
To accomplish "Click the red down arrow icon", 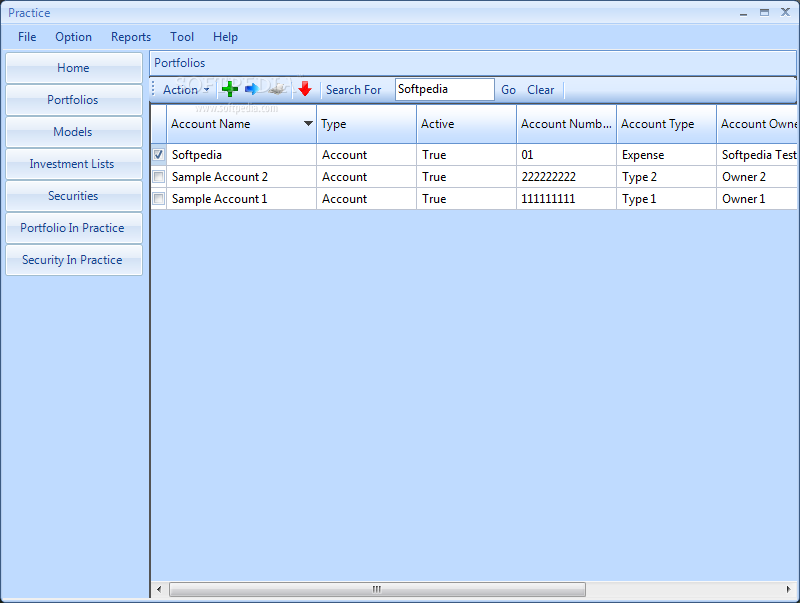I will click(305, 89).
